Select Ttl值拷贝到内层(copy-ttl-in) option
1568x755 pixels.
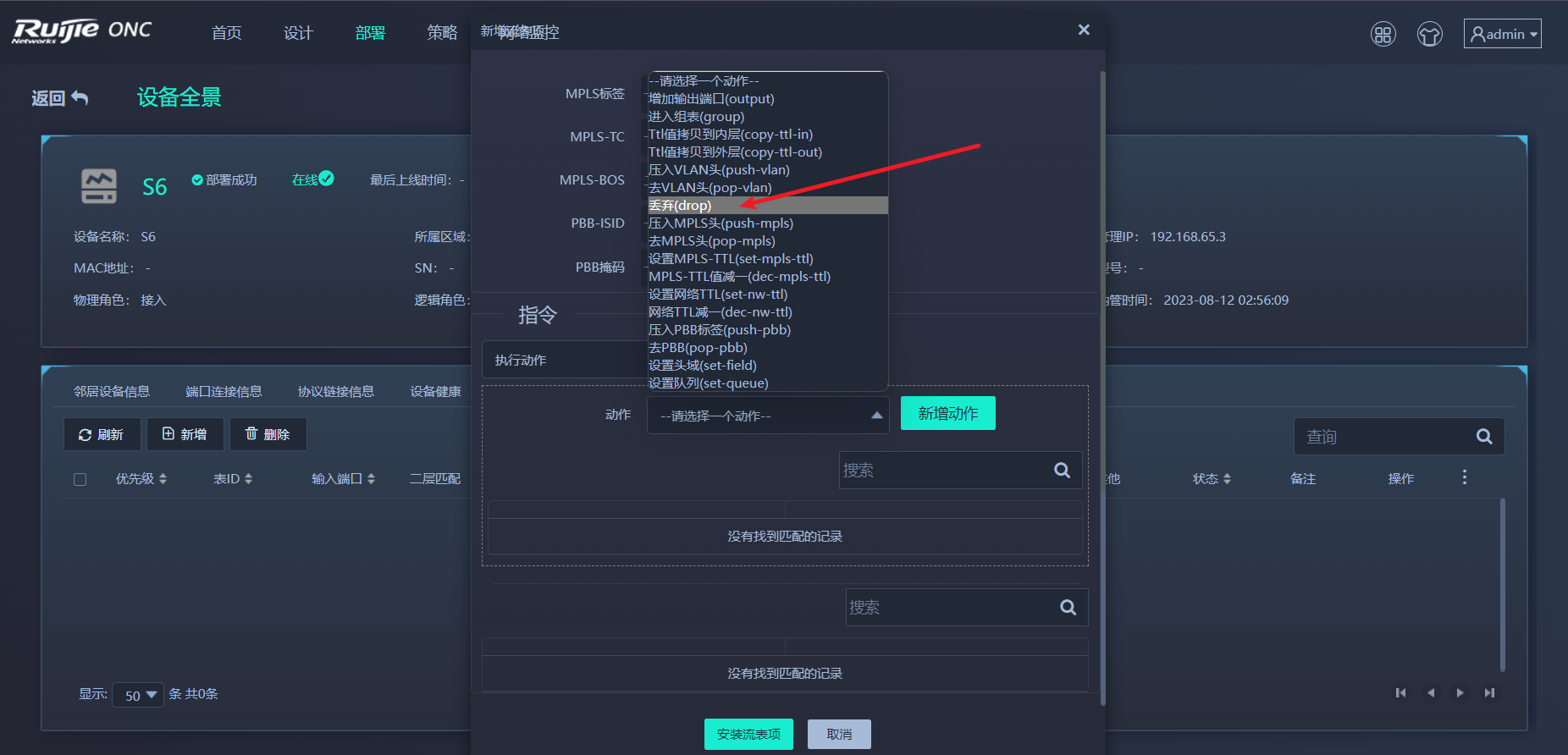pos(768,135)
